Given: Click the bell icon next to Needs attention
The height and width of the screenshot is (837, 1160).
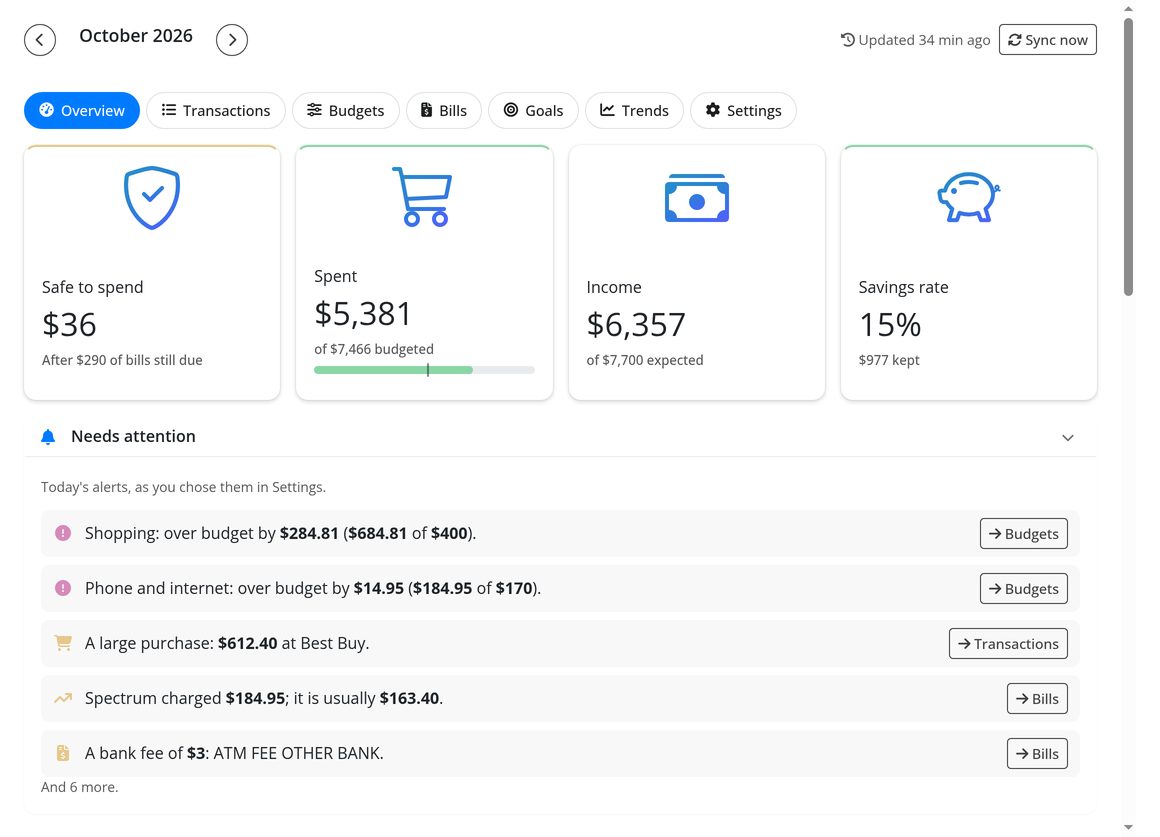Looking at the screenshot, I should click(x=48, y=437).
